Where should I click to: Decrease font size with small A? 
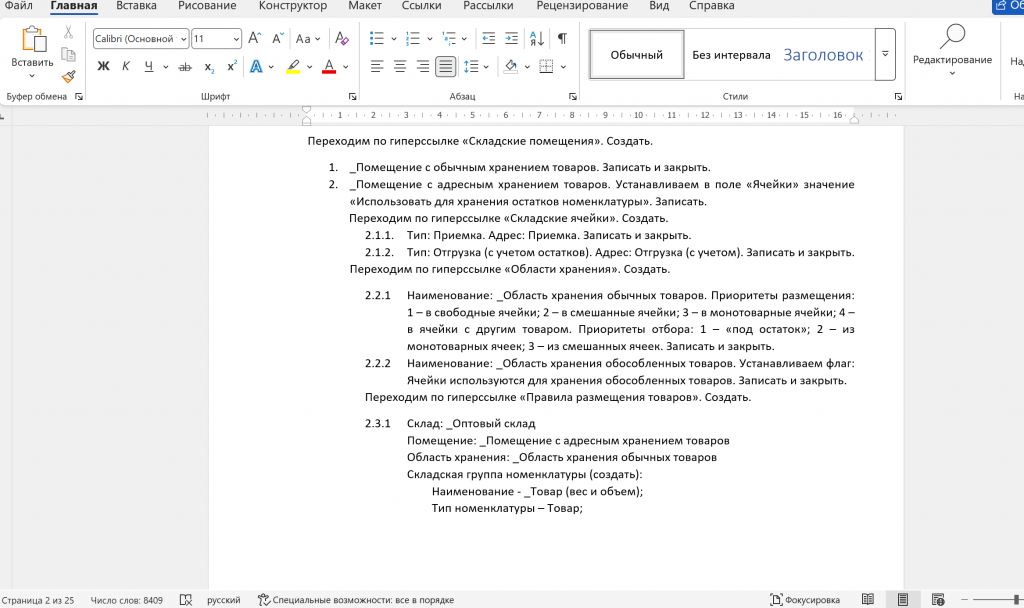278,39
